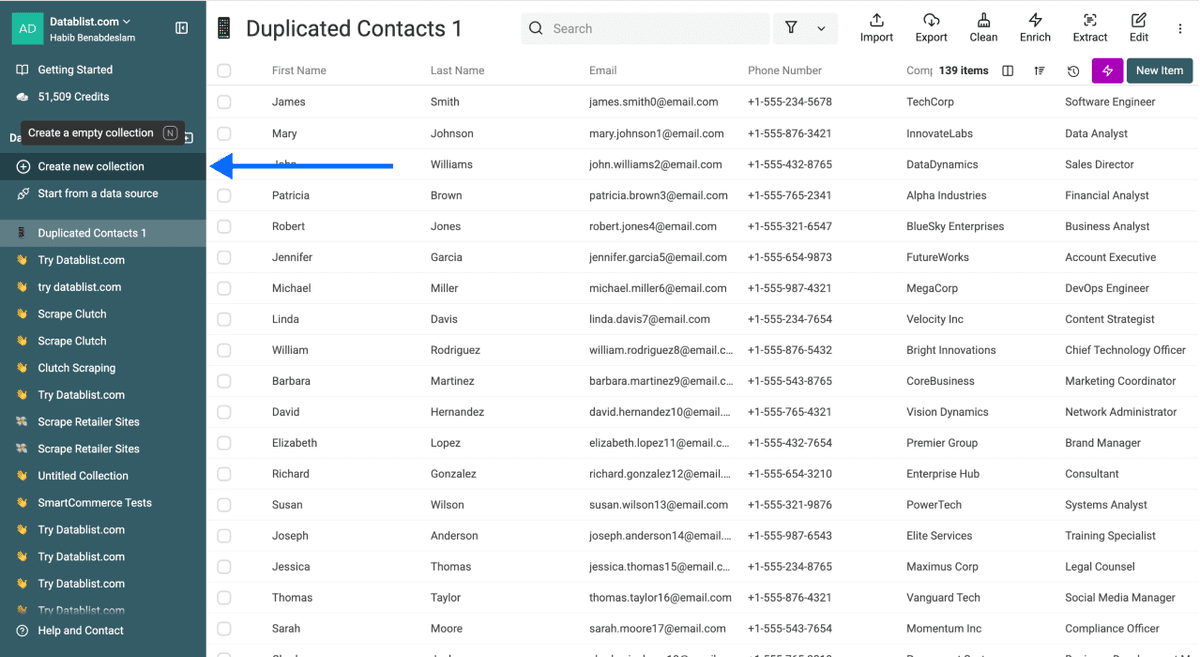Click the Chief Technology Officer cell
The height and width of the screenshot is (657, 1200).
(x=1125, y=351)
